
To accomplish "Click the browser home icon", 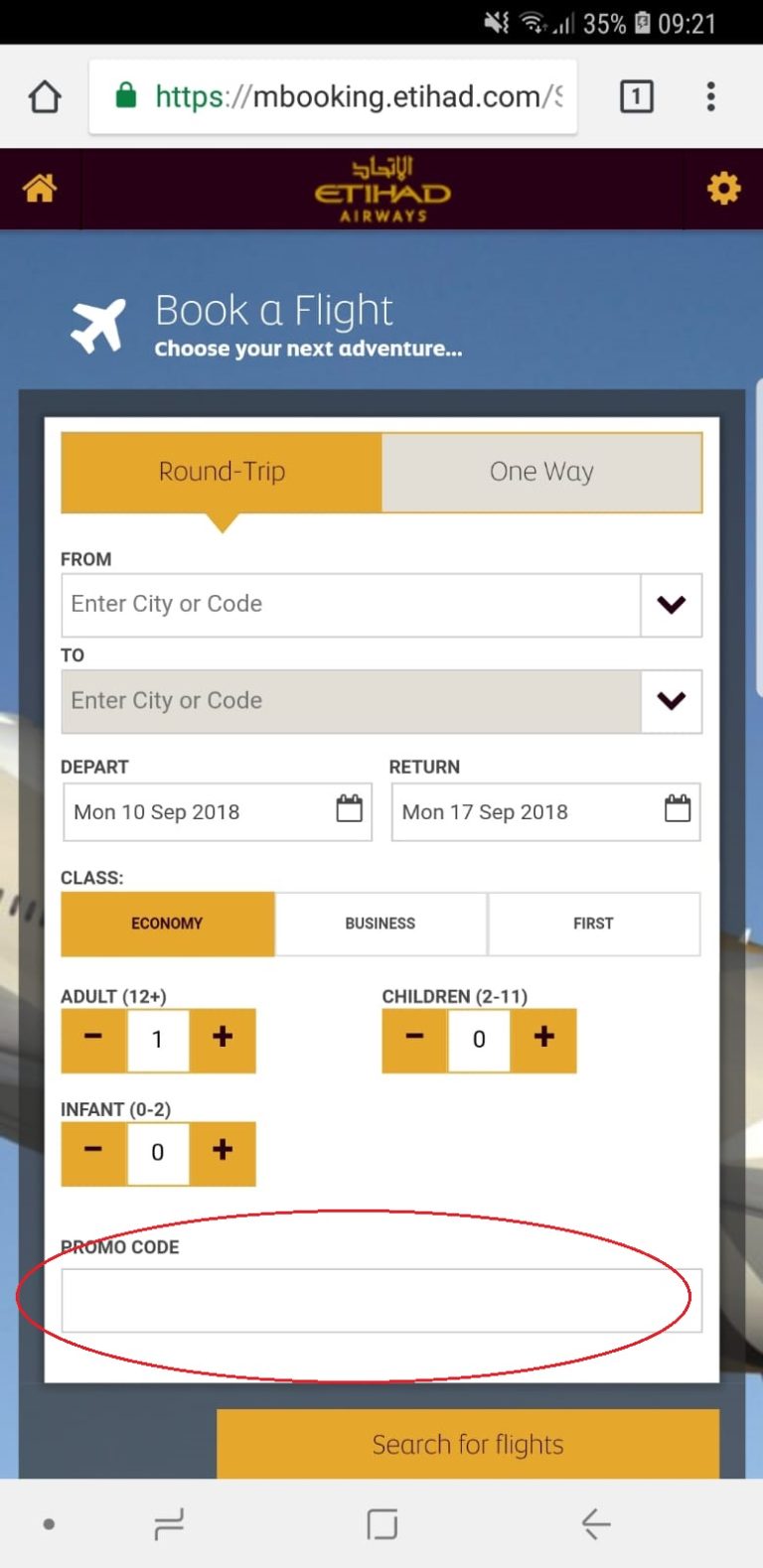I will (44, 96).
